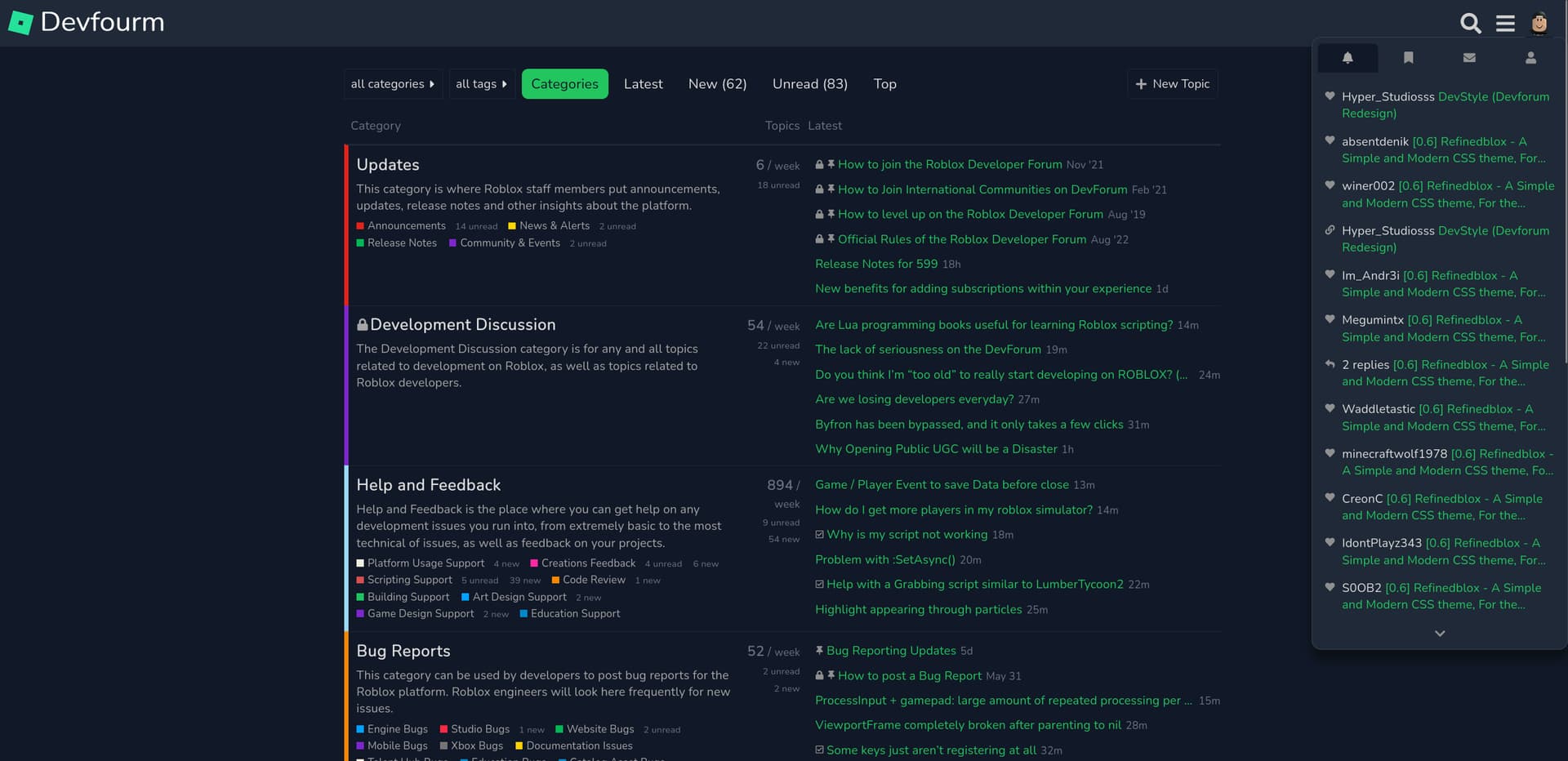Viewport: 1568px width, 761px height.
Task: Select the notifications bell tab icon
Action: (1347, 57)
